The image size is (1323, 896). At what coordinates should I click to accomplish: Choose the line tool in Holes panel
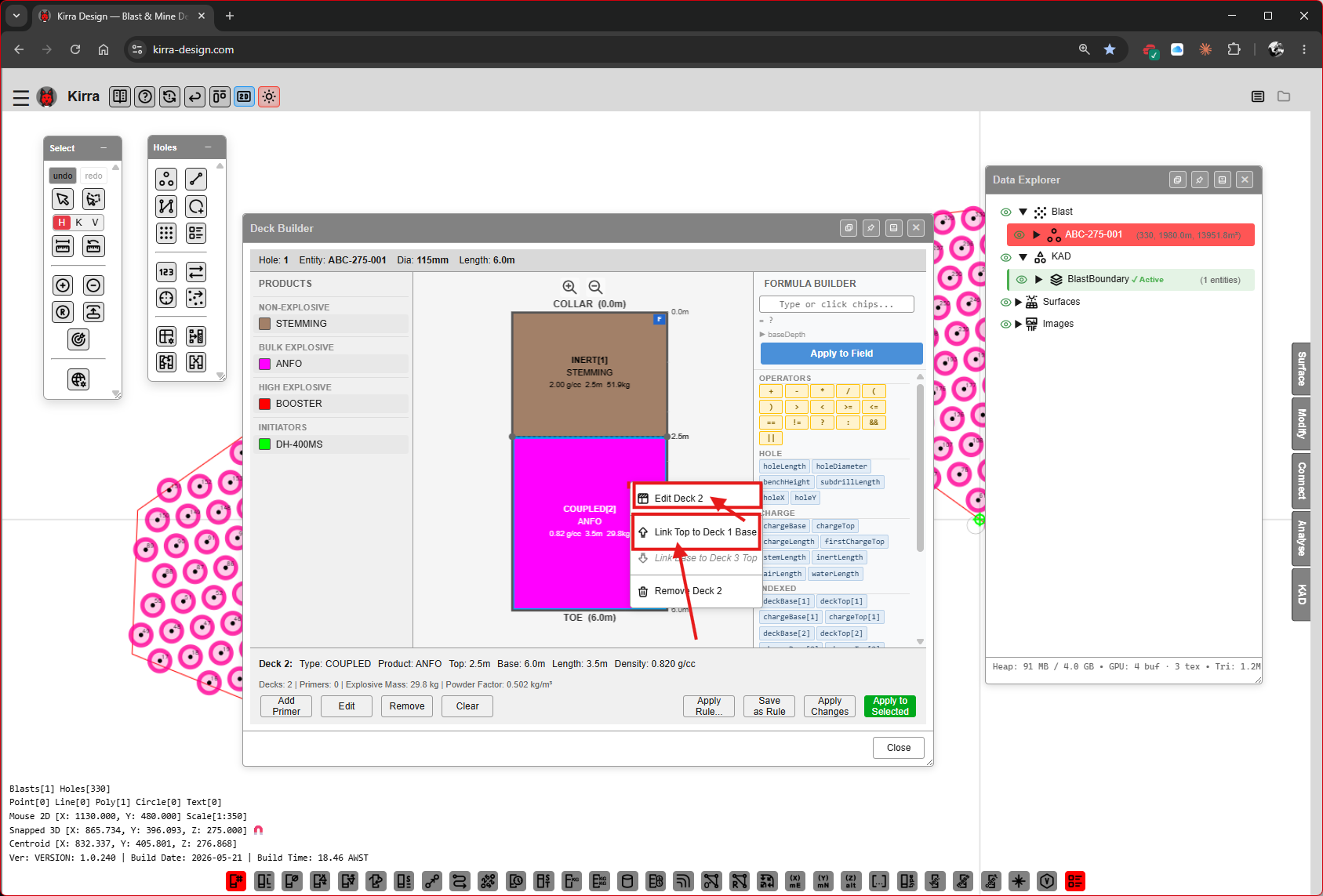(x=196, y=180)
